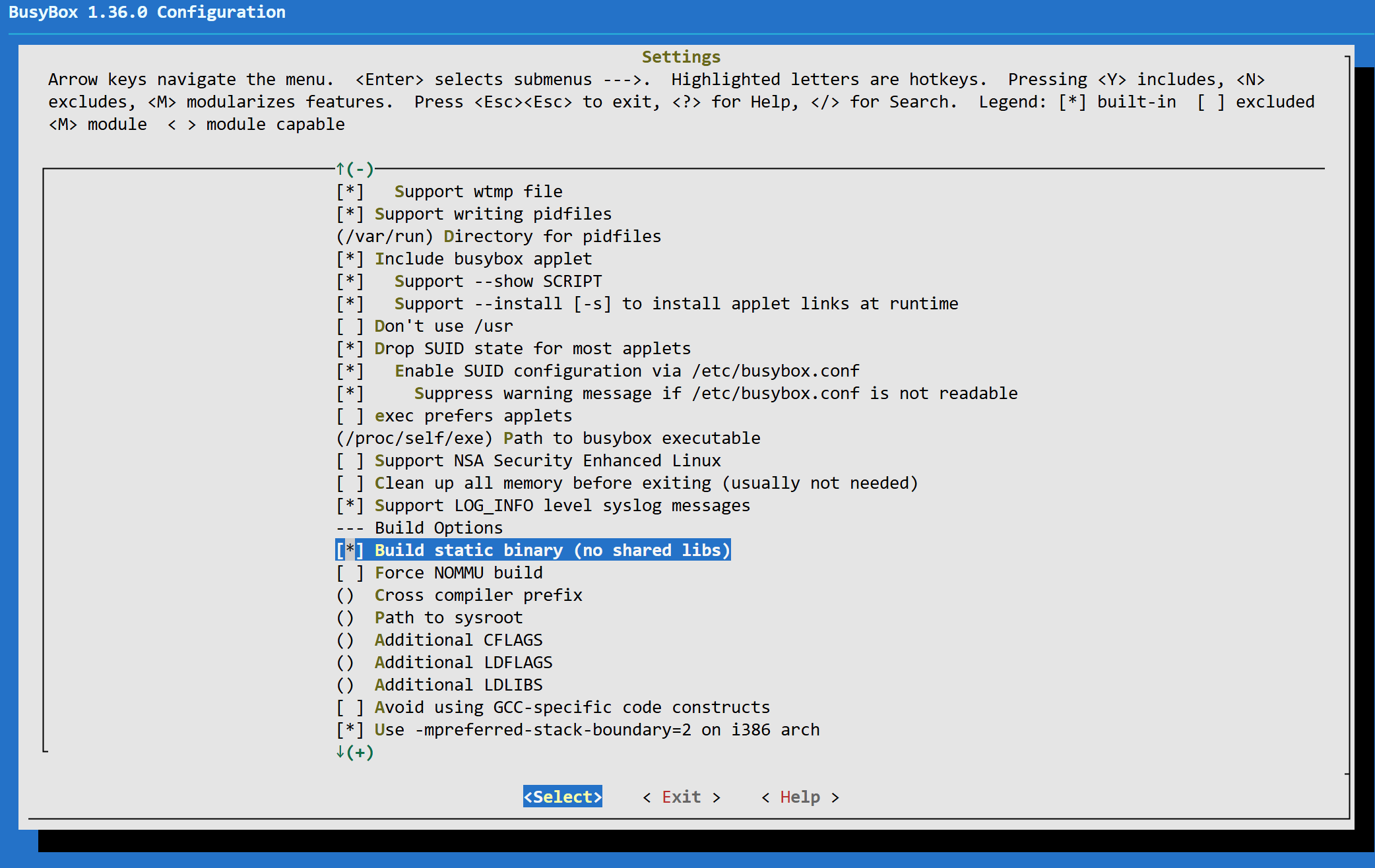Toggle Use -mpreferred-stack-boundary=2 on i386 arch
The image size is (1375, 868).
pyautogui.click(x=578, y=729)
